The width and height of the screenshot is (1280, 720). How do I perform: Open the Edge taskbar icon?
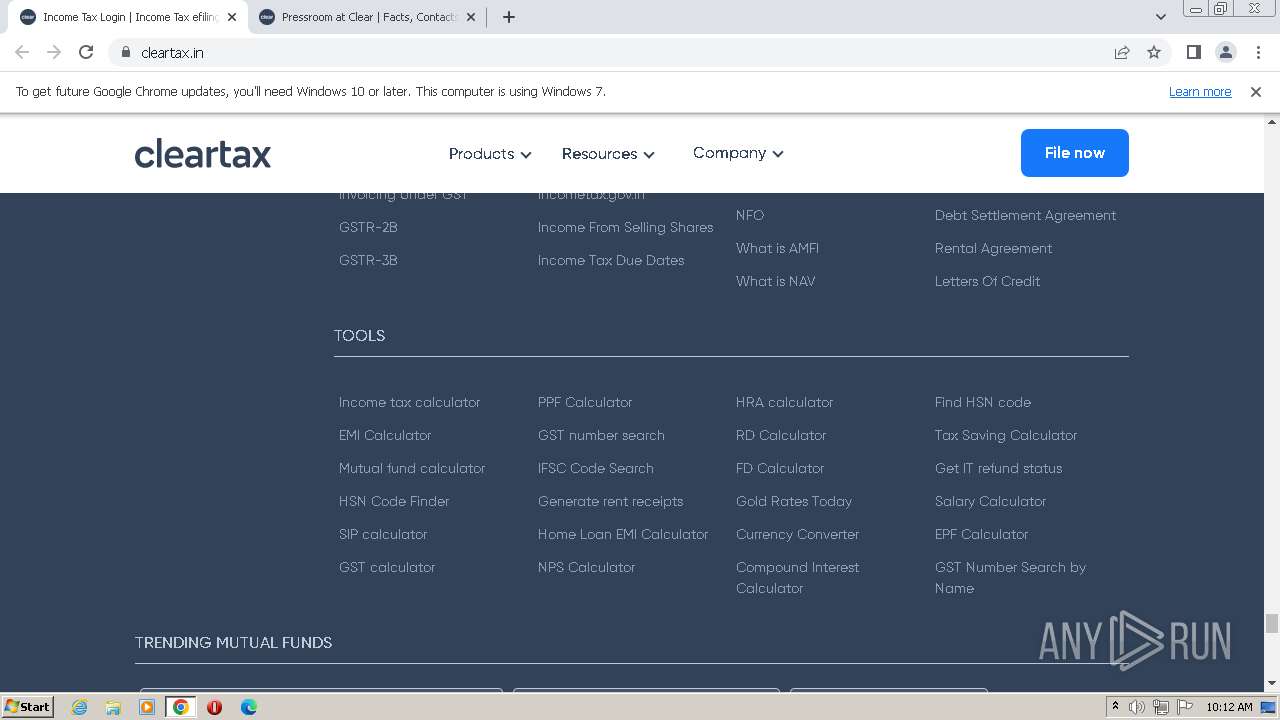[248, 707]
